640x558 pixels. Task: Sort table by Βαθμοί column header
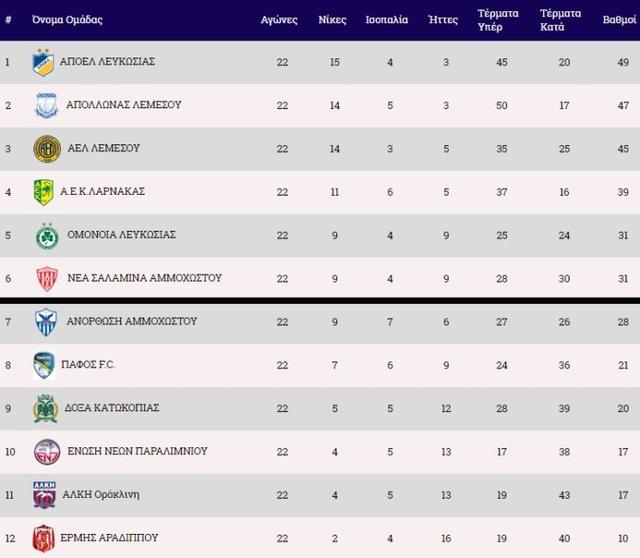613,19
